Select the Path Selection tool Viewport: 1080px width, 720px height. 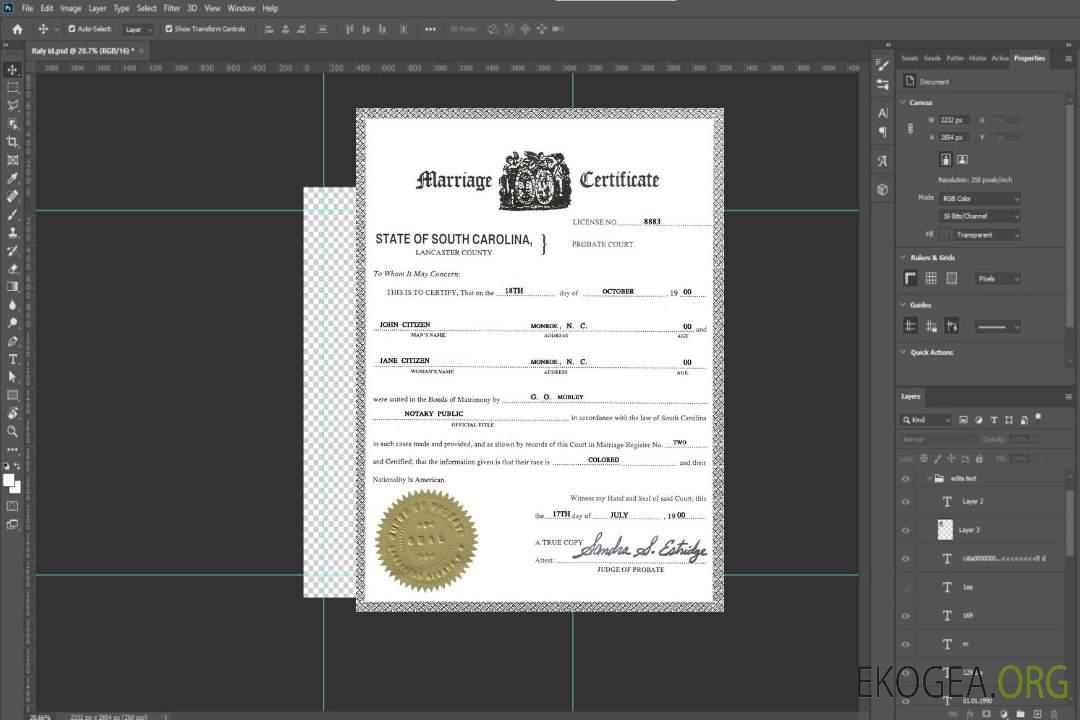pos(12,377)
